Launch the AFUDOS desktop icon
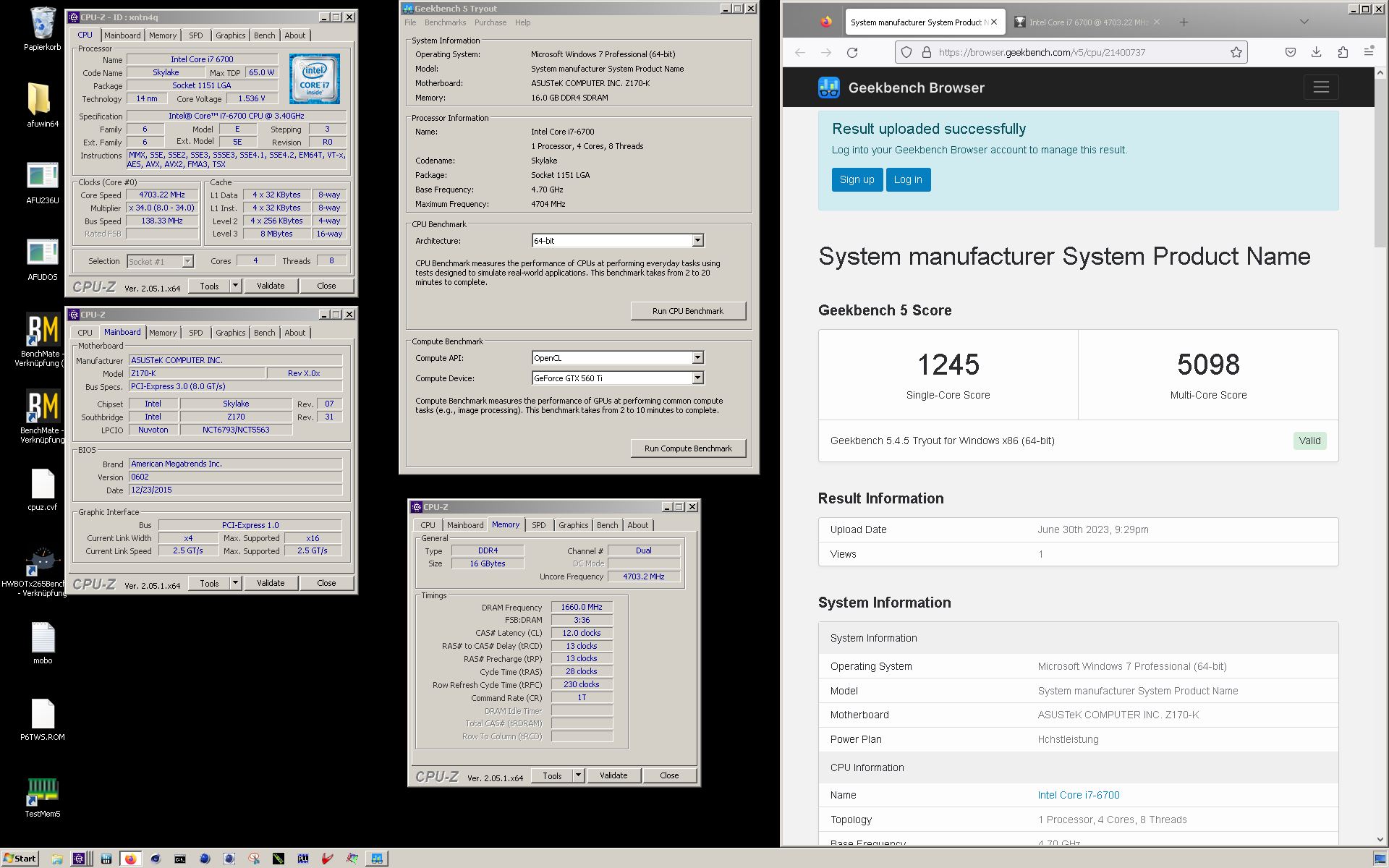The width and height of the screenshot is (1389, 868). tap(42, 258)
